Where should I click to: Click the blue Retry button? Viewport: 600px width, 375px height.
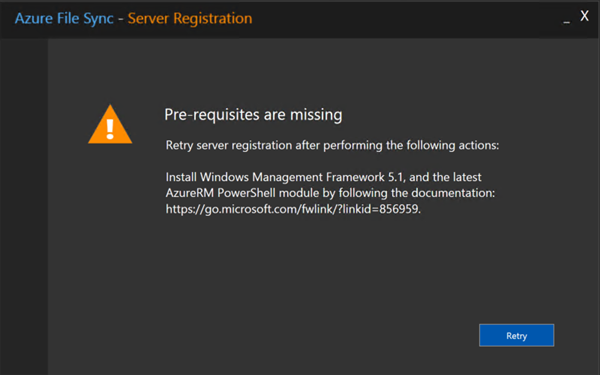pos(516,335)
